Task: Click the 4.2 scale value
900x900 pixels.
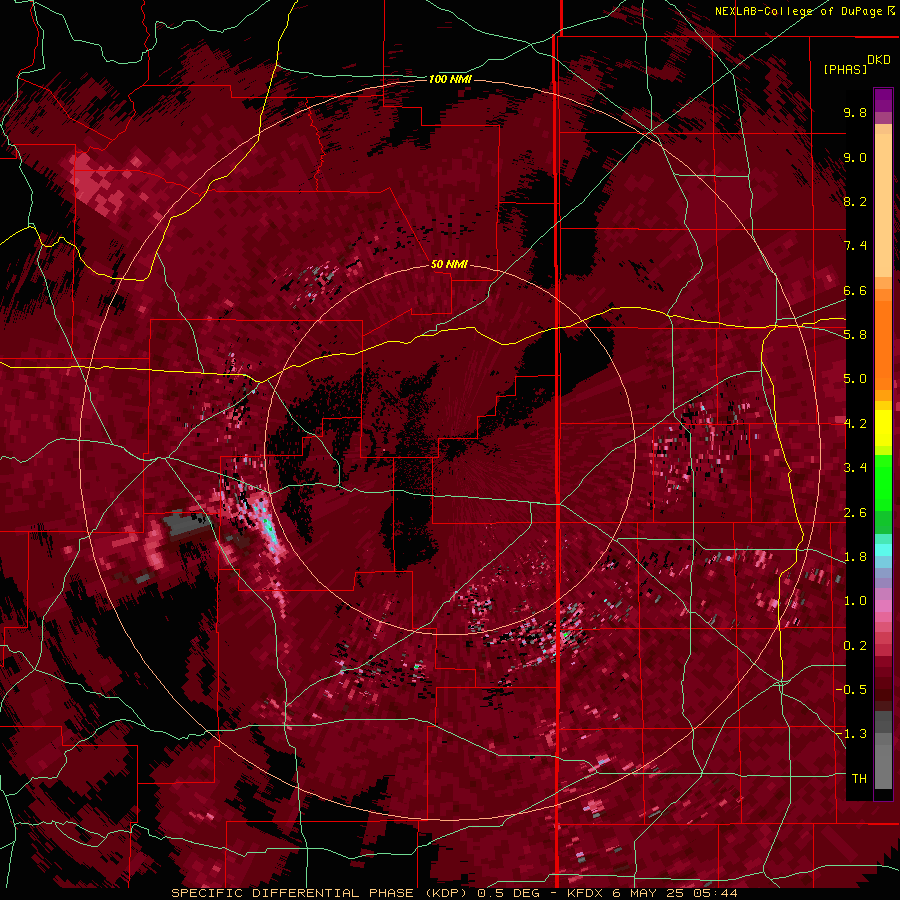Action: (x=855, y=424)
